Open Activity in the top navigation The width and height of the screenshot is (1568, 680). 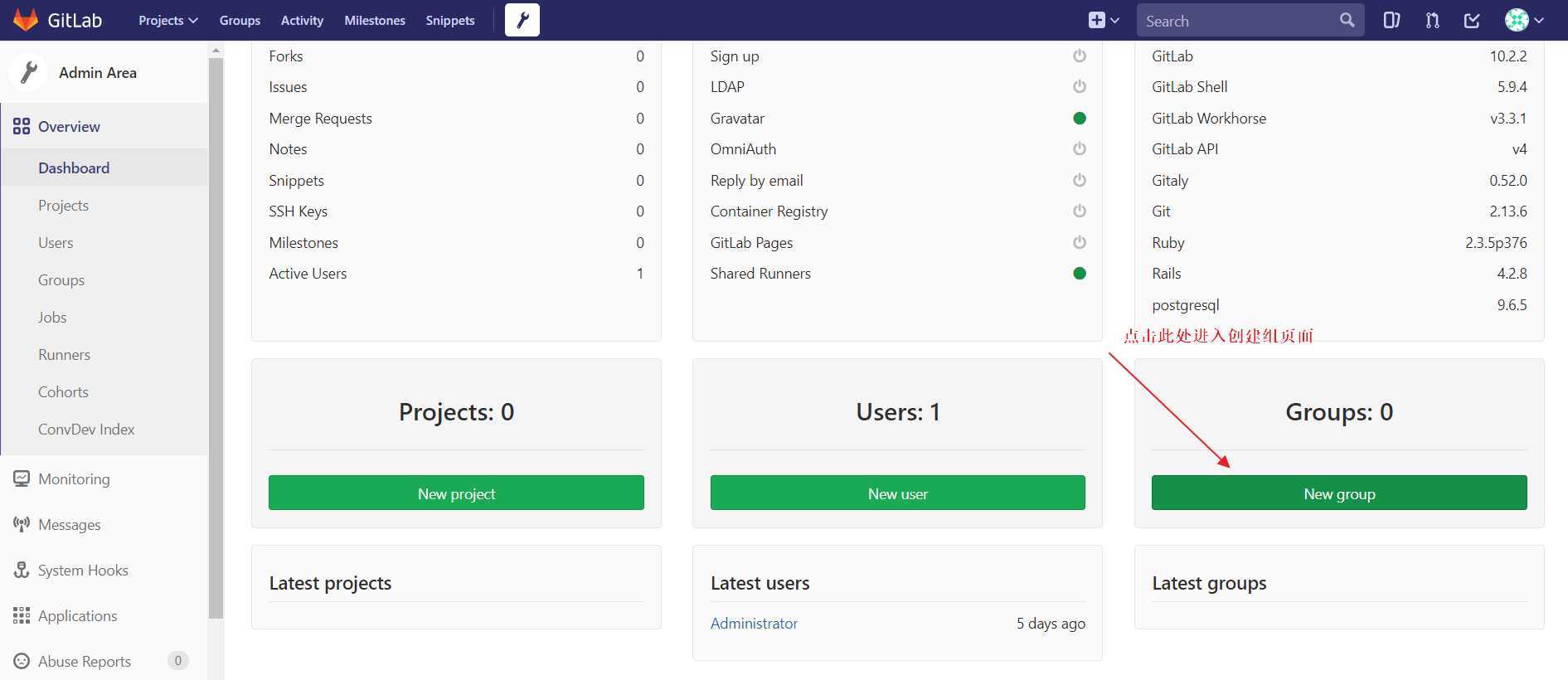pyautogui.click(x=302, y=20)
